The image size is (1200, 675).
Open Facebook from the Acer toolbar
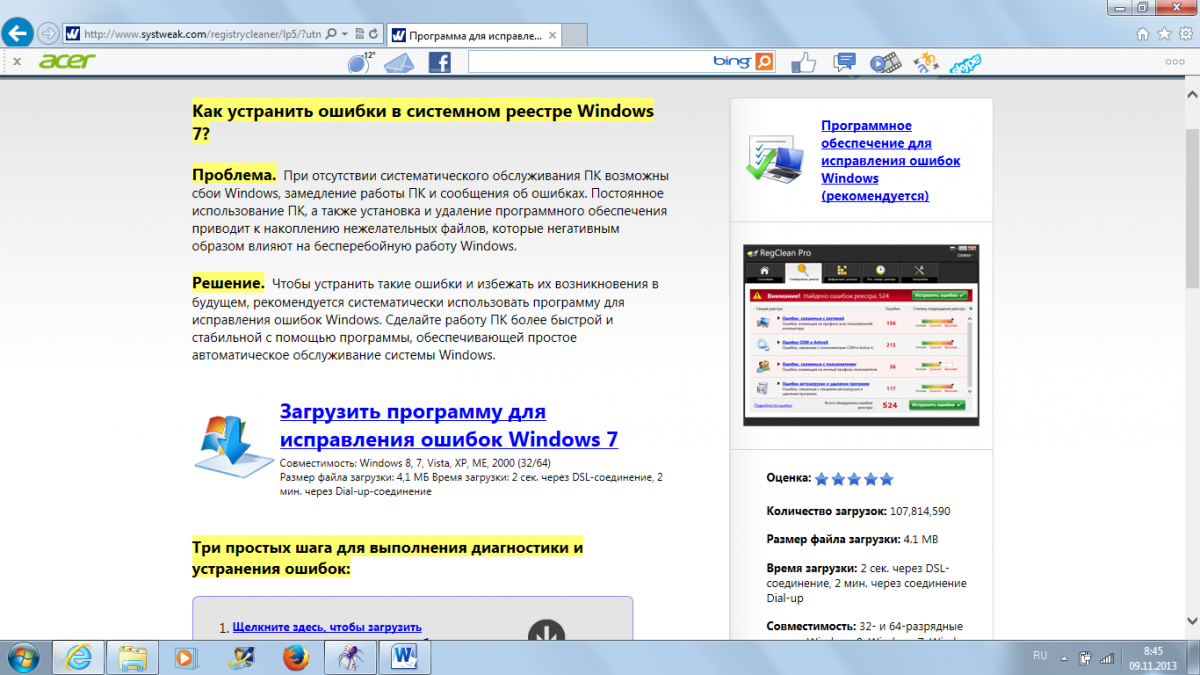(439, 63)
